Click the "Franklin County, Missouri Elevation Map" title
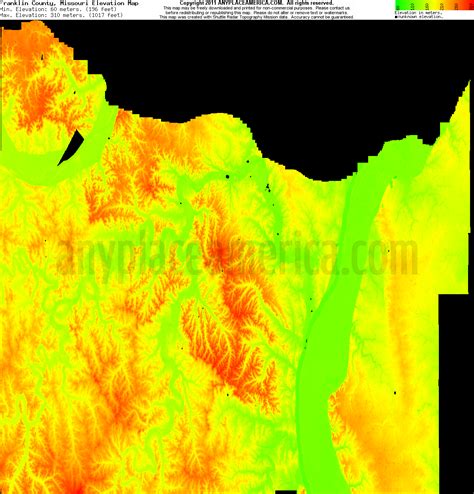474x494 pixels. coord(69,3)
